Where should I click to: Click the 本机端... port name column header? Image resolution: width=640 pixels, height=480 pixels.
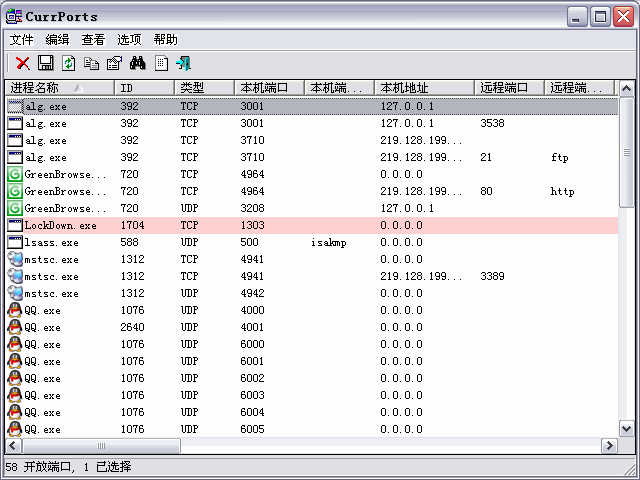click(340, 88)
